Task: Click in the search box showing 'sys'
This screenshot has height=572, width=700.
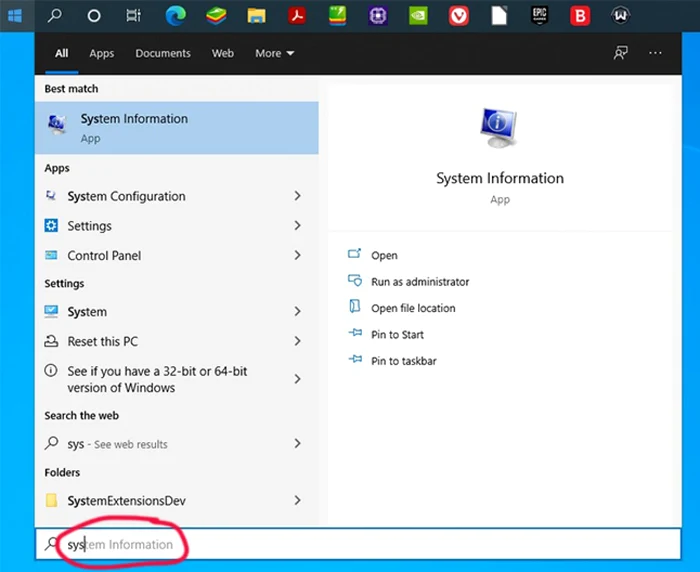Action: (x=358, y=544)
